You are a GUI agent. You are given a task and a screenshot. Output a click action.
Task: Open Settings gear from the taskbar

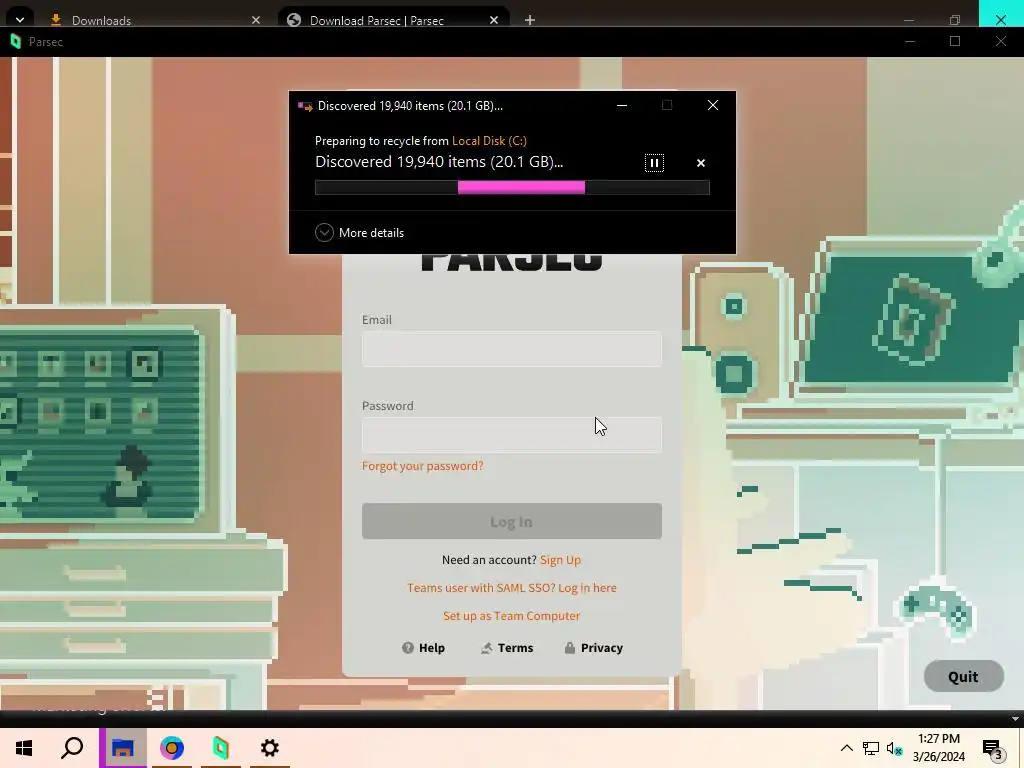coord(270,748)
